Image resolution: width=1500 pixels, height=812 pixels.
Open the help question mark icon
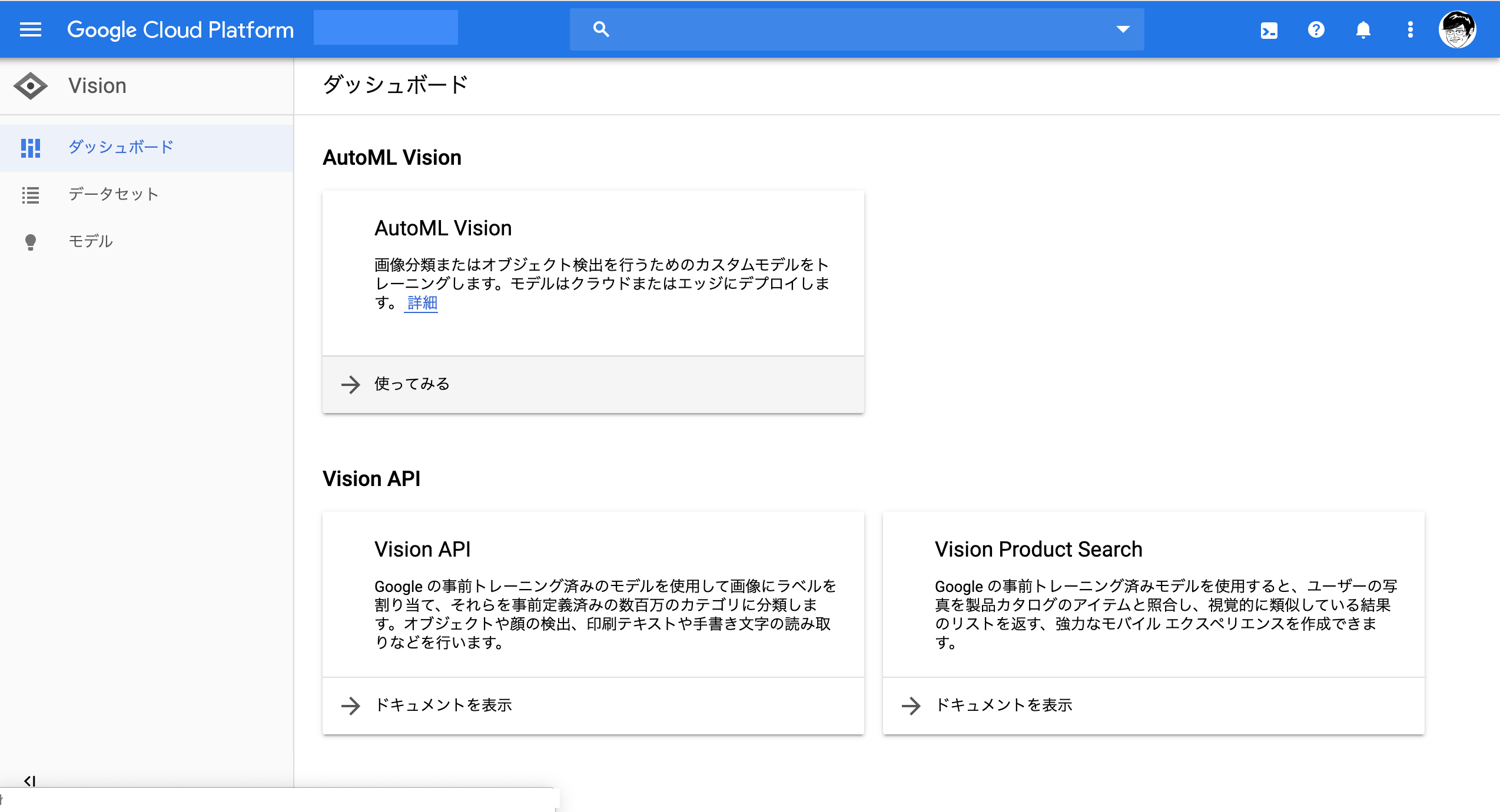tap(1316, 29)
